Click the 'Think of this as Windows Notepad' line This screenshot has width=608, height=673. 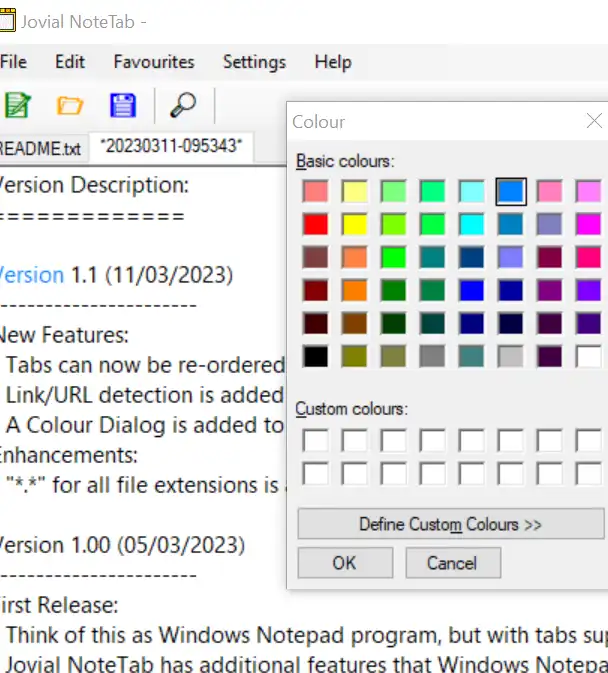(306, 636)
